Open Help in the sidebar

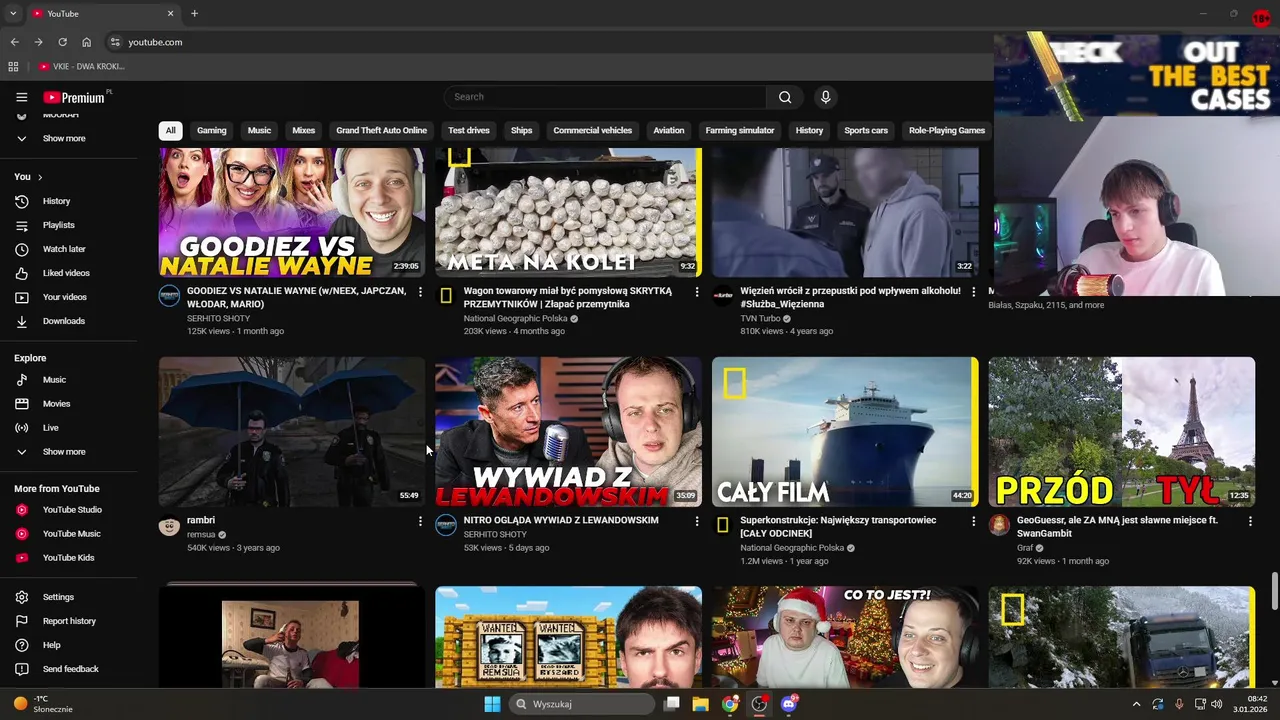51,645
